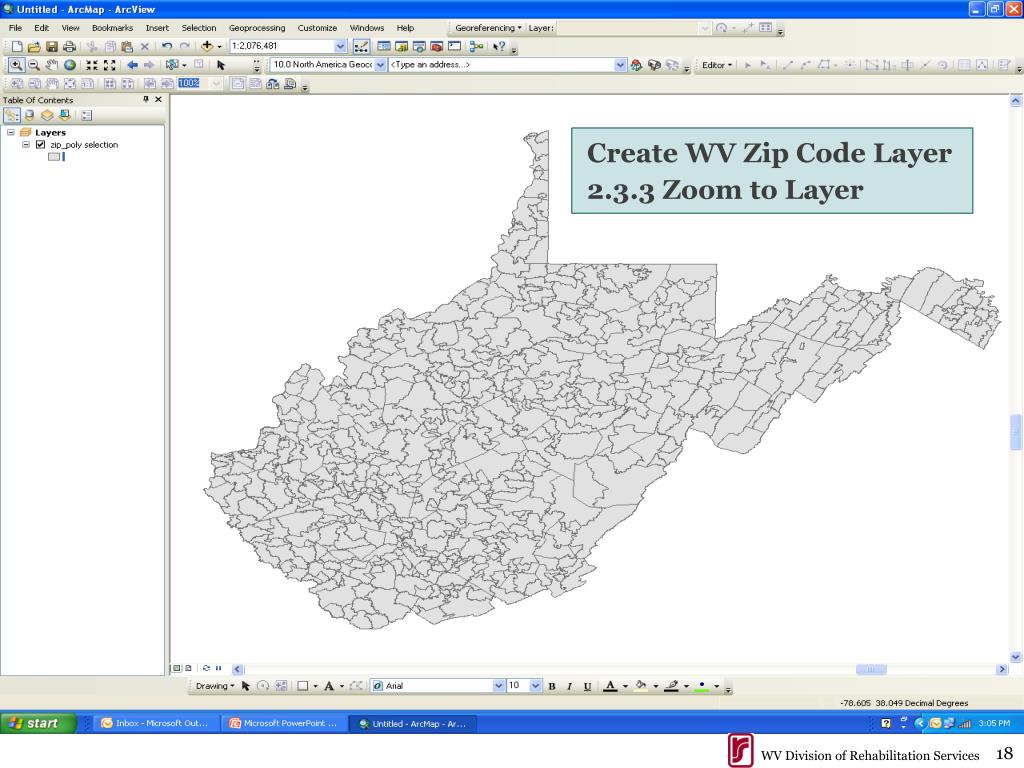
Task: Open the Search window icon
Action: click(419, 46)
